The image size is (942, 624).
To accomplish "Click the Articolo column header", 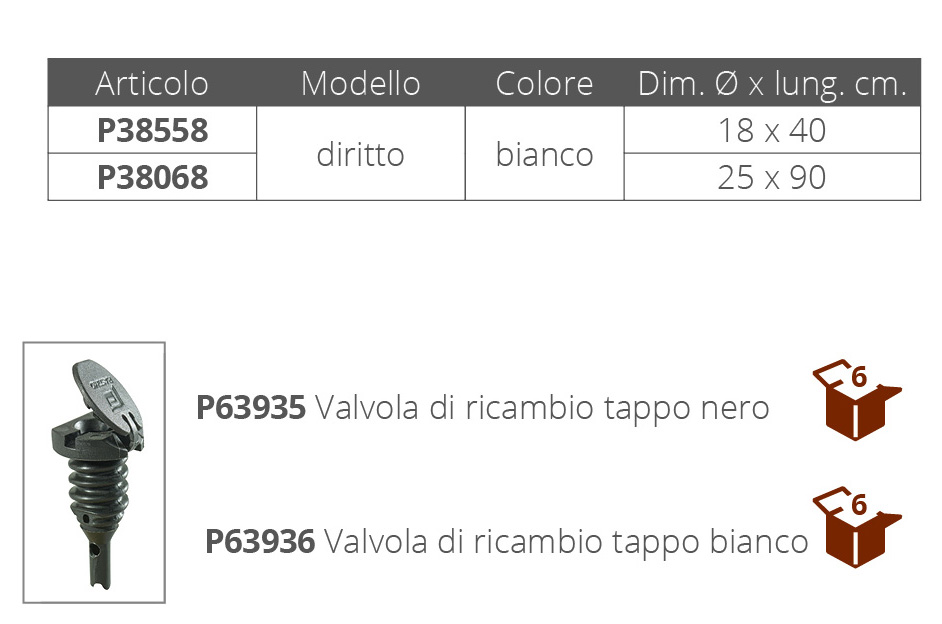I will coord(152,83).
